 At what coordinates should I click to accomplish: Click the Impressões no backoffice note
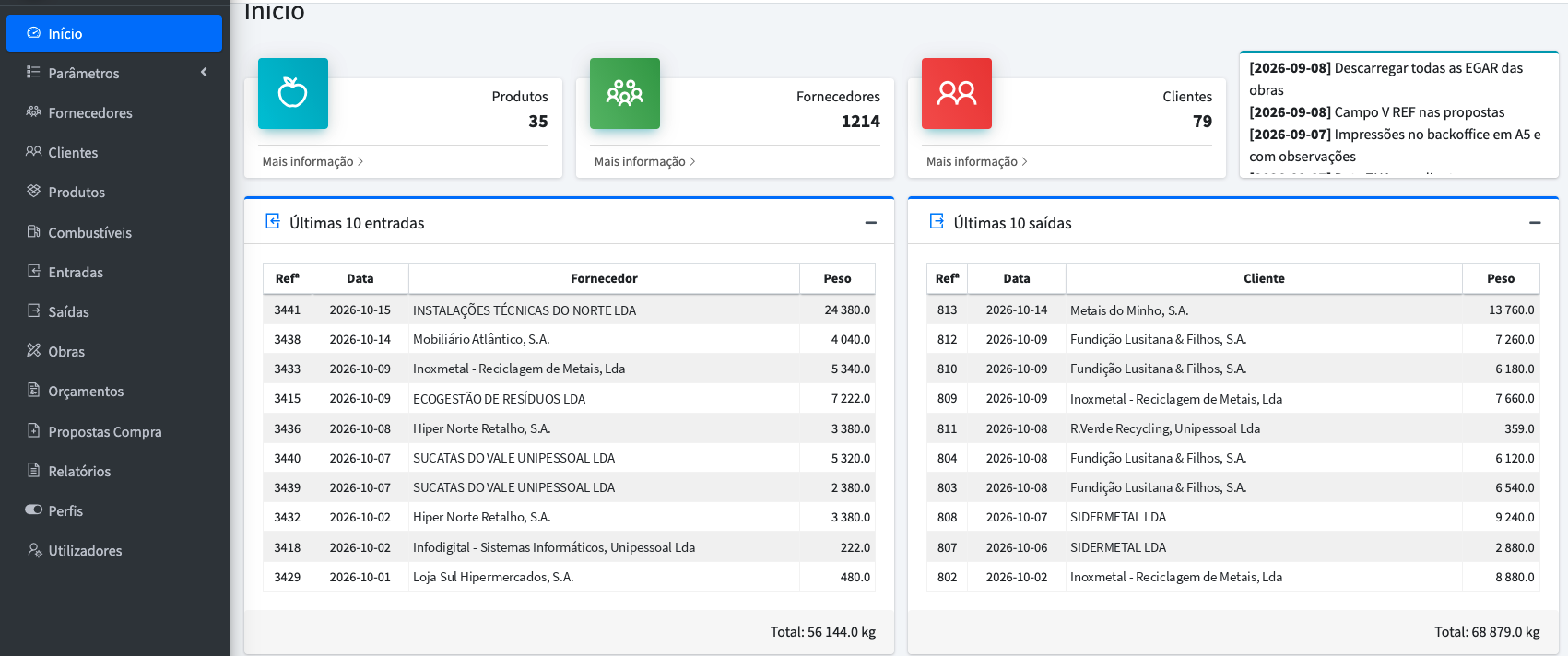point(1395,146)
